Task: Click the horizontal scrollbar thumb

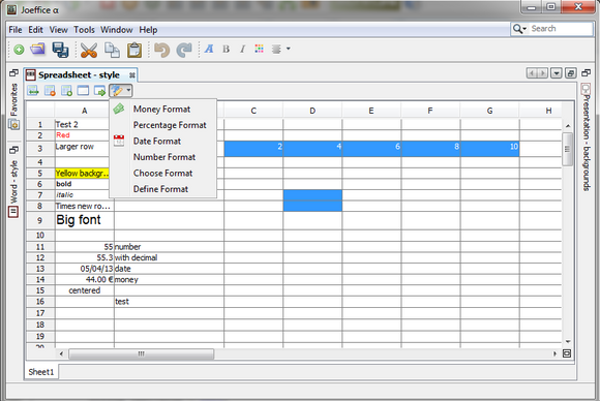Action: coord(141,354)
